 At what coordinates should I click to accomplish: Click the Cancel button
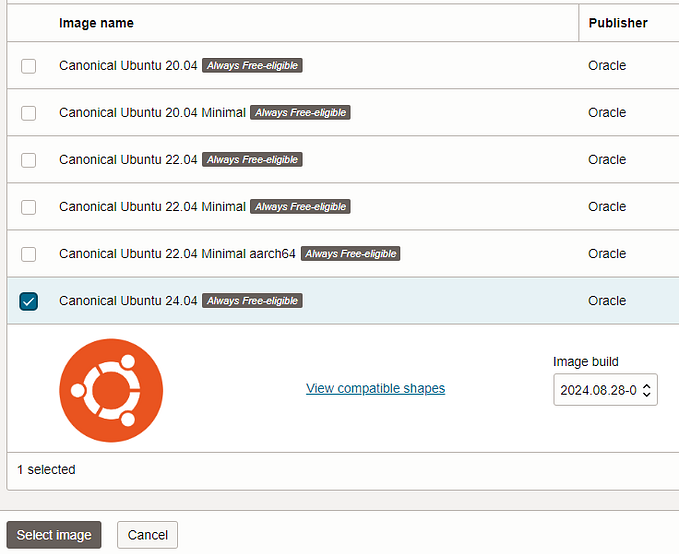pos(147,535)
